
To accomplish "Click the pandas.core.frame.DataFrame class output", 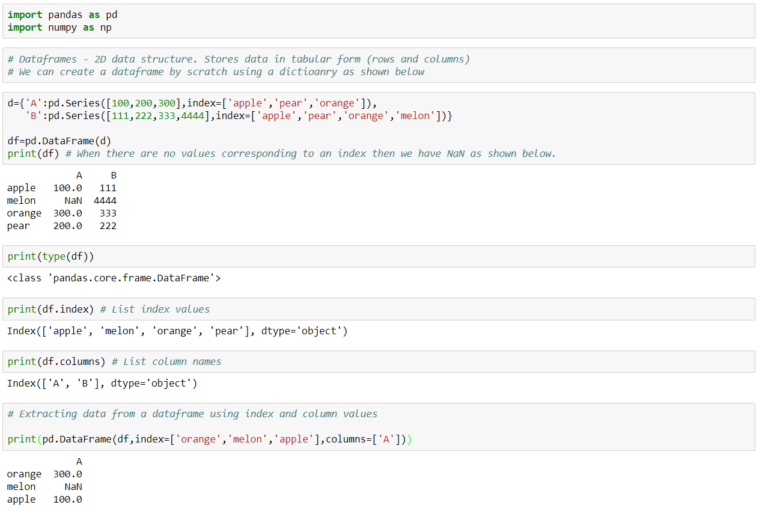I will coord(113,278).
